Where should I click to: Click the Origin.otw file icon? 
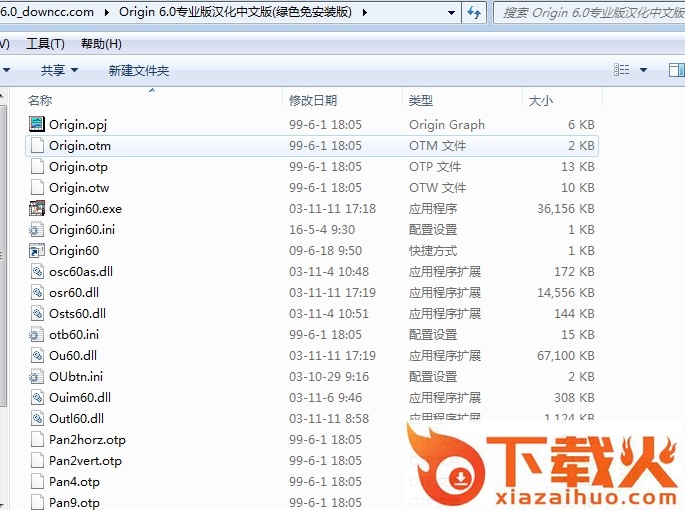pos(37,187)
